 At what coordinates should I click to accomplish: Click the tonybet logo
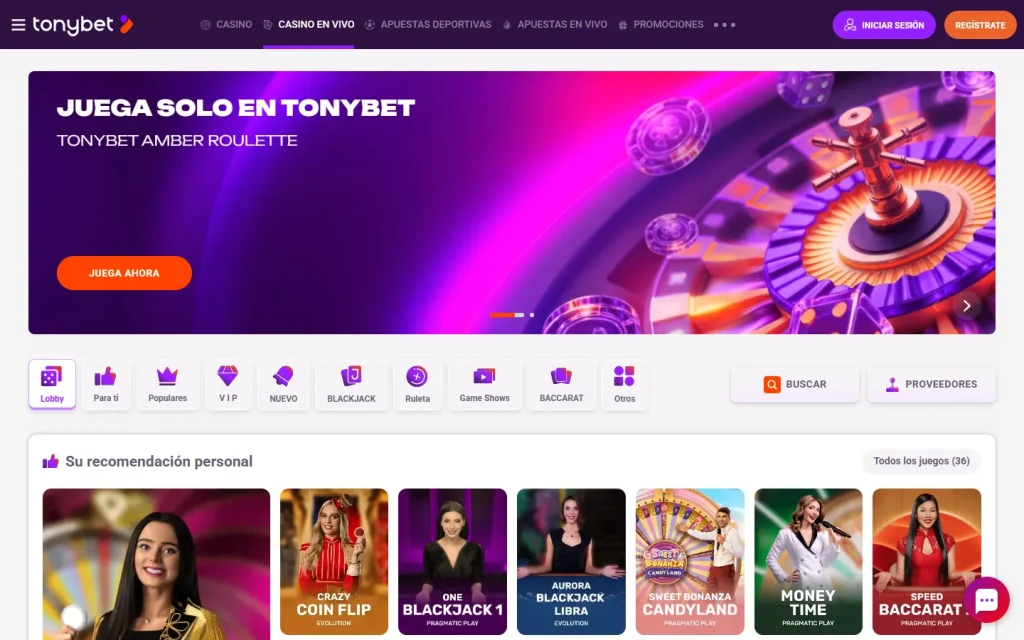[83, 25]
